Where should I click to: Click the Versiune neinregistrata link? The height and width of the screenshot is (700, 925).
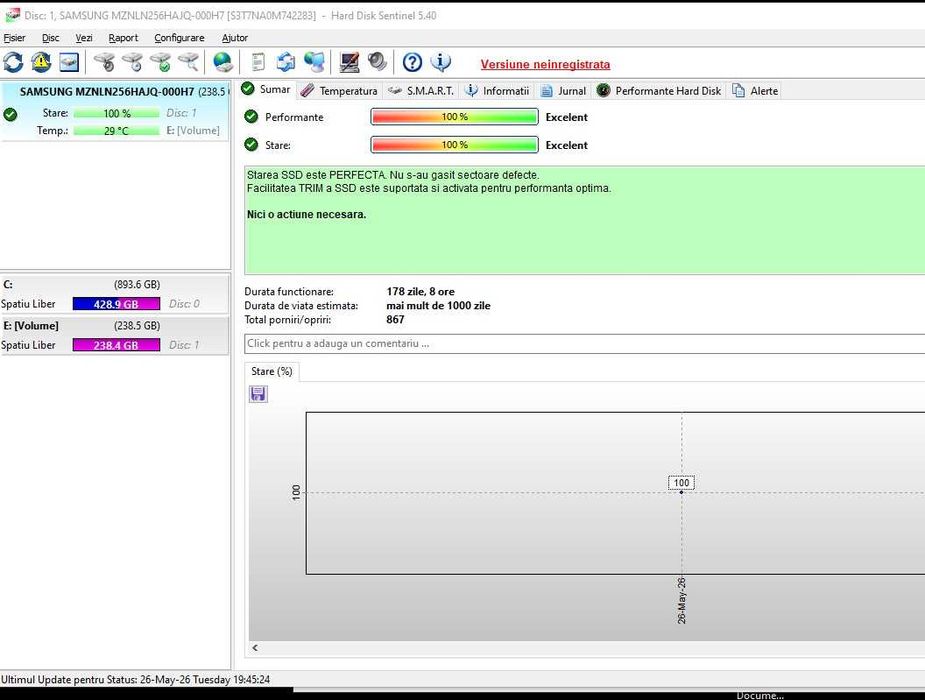[545, 64]
